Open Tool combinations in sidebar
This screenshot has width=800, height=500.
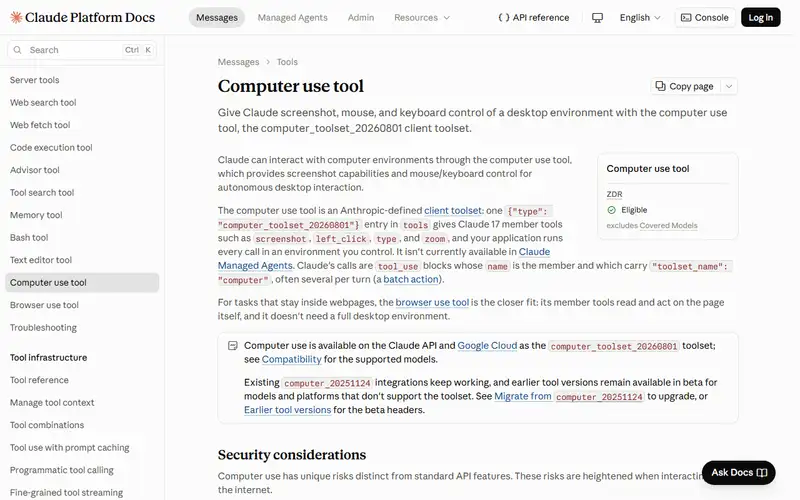(47, 425)
